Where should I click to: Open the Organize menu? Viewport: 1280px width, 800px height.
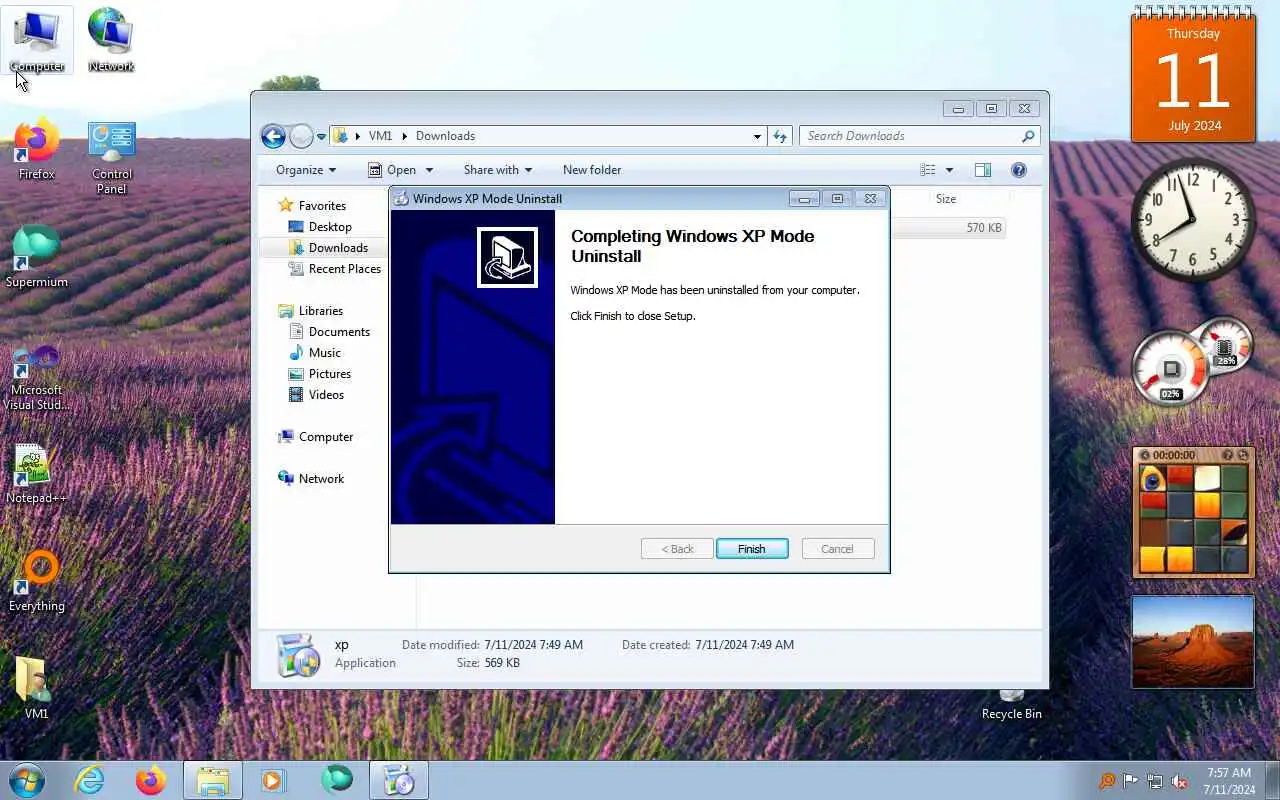coord(306,170)
